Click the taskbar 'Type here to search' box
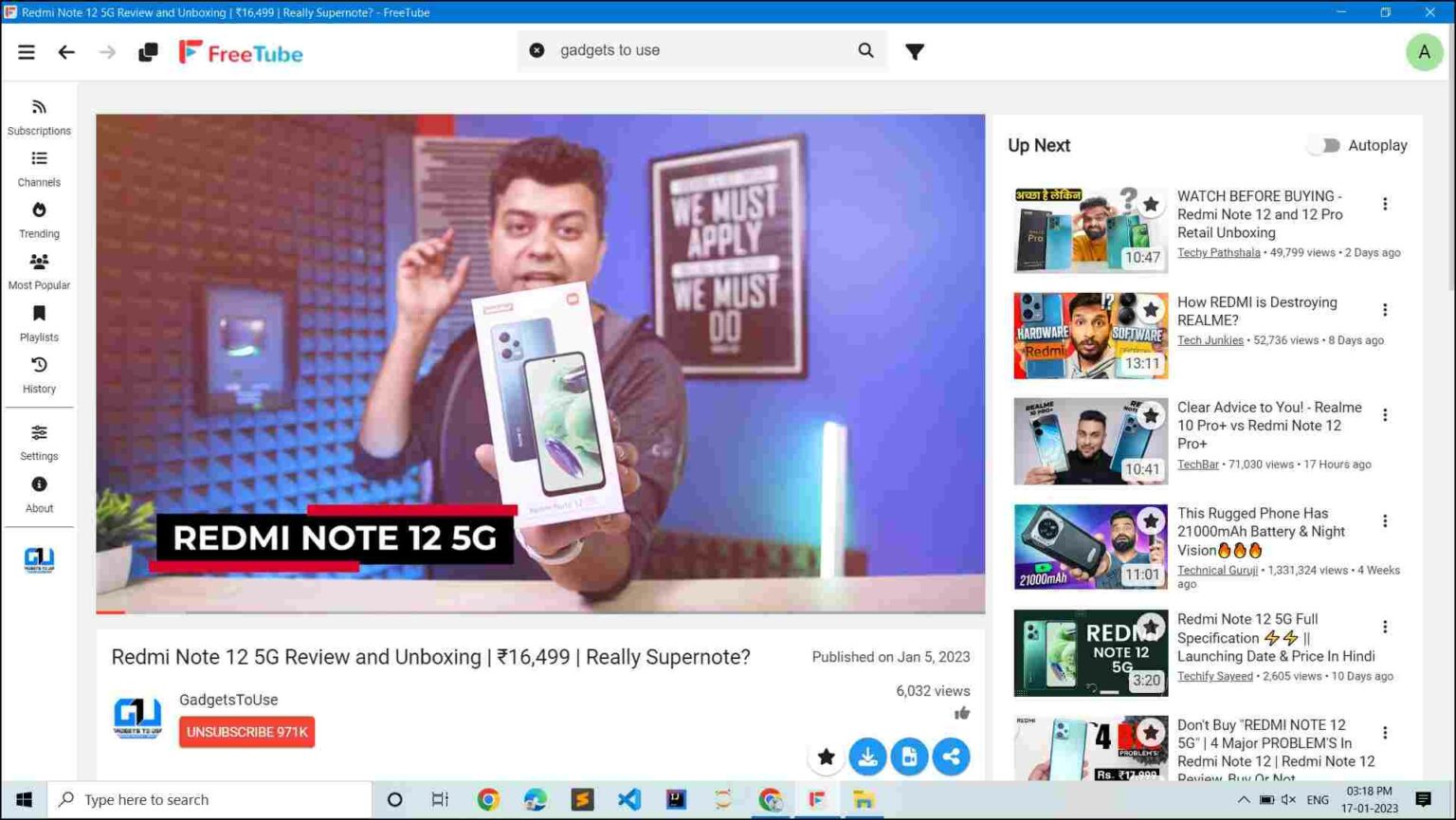Viewport: 1456px width, 820px height. tap(209, 799)
